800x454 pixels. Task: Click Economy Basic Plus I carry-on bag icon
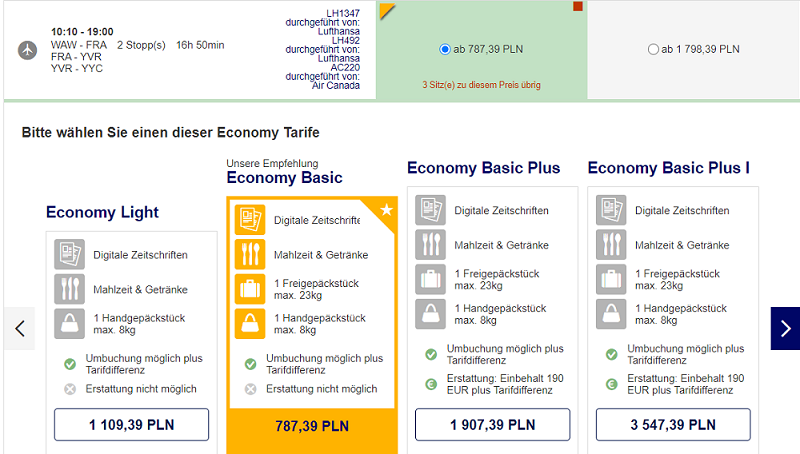tap(611, 314)
